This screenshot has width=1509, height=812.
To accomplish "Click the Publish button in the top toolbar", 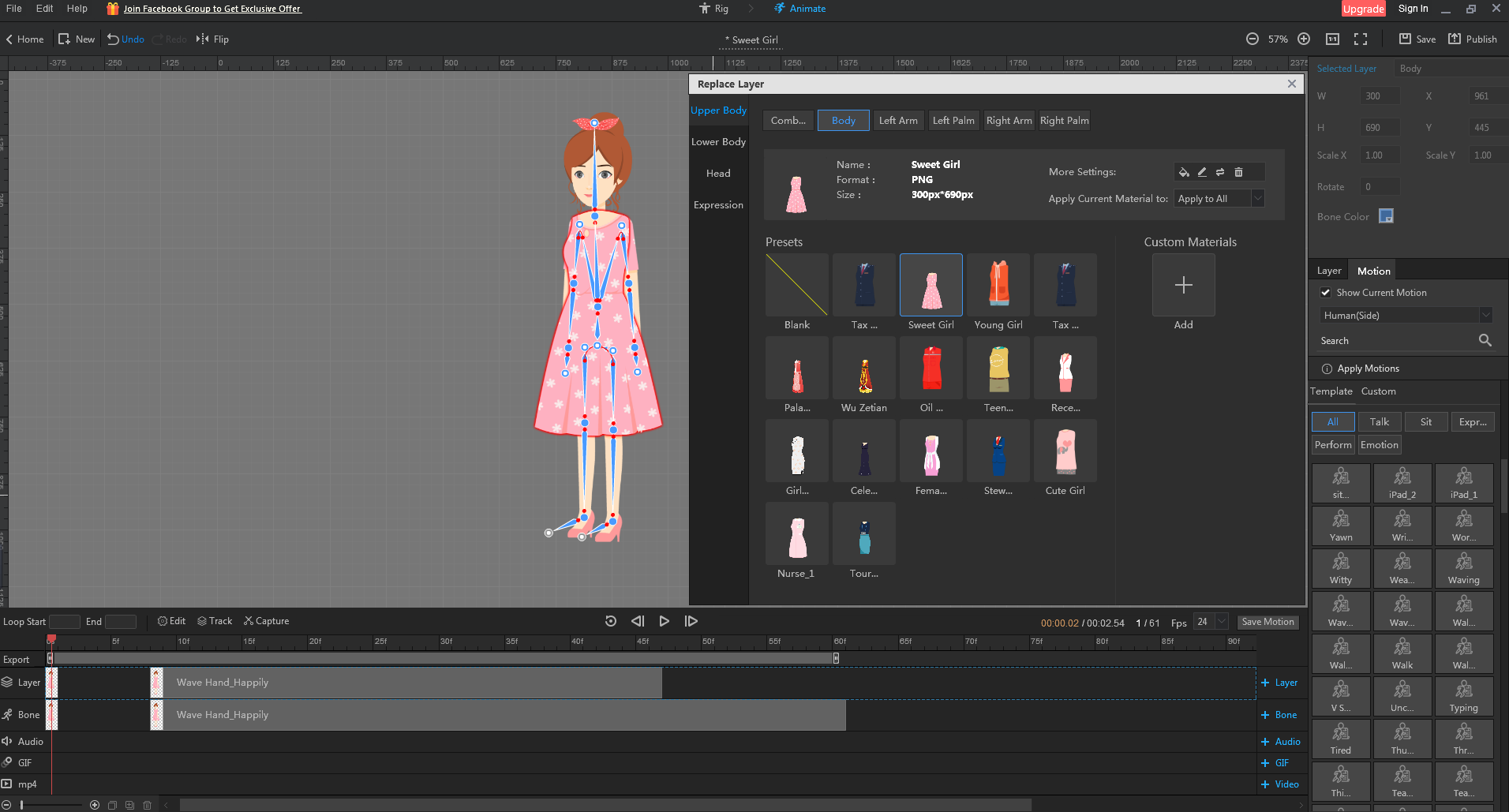I will tap(1473, 39).
